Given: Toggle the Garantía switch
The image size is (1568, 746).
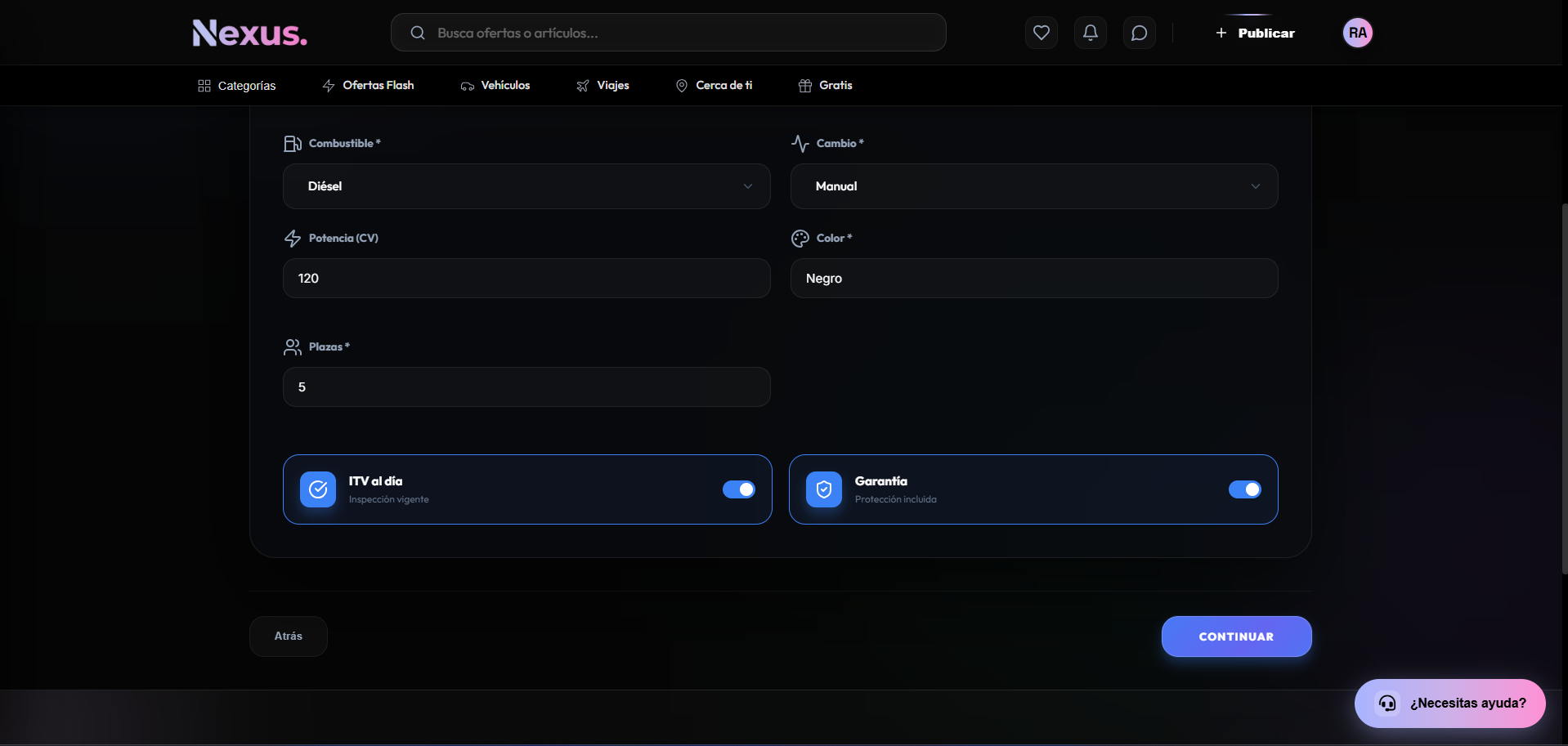Looking at the screenshot, I should pos(1245,489).
